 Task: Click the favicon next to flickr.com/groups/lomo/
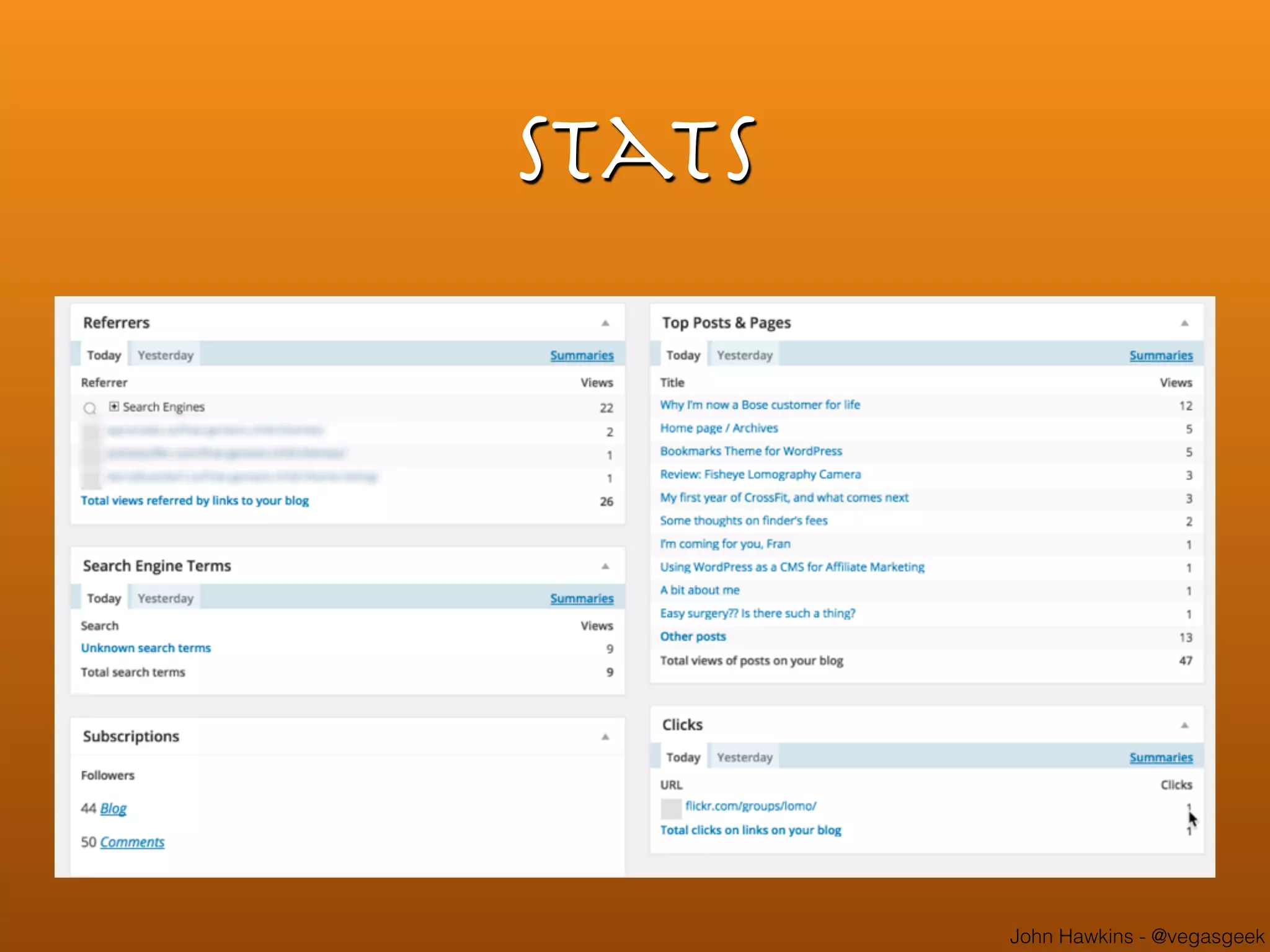tap(671, 808)
